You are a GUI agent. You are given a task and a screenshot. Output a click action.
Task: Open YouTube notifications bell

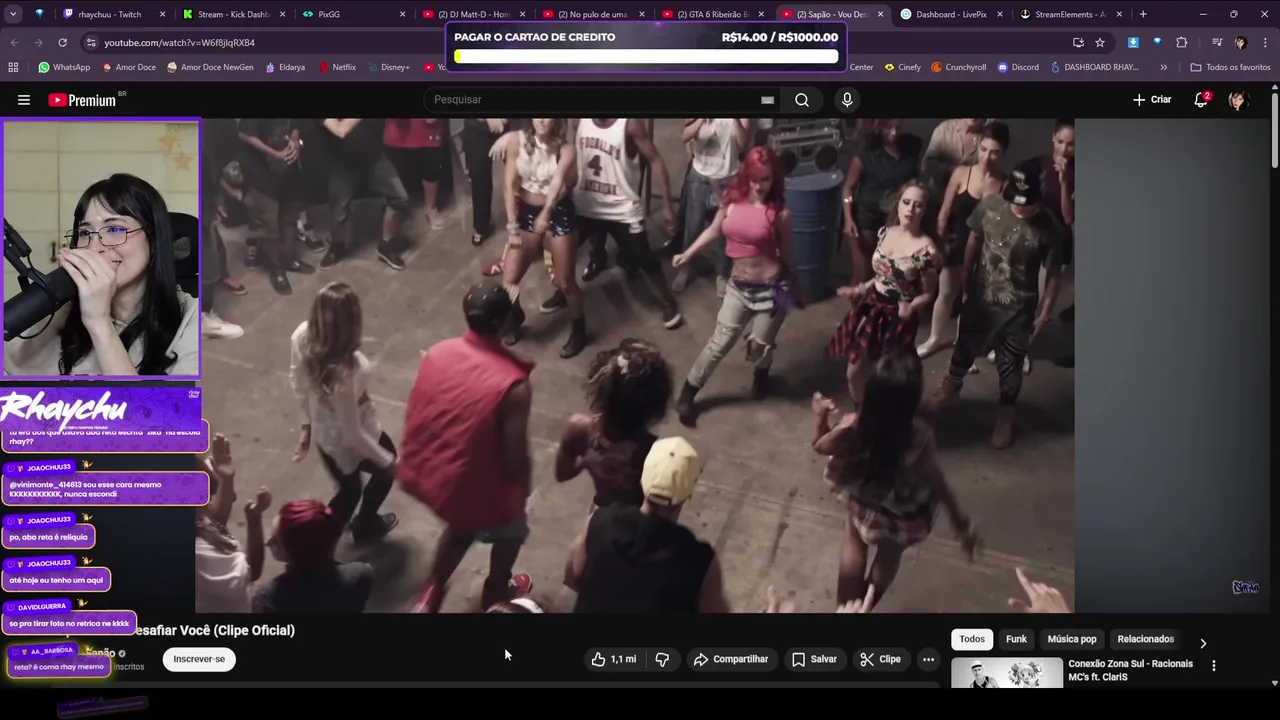coord(1201,100)
